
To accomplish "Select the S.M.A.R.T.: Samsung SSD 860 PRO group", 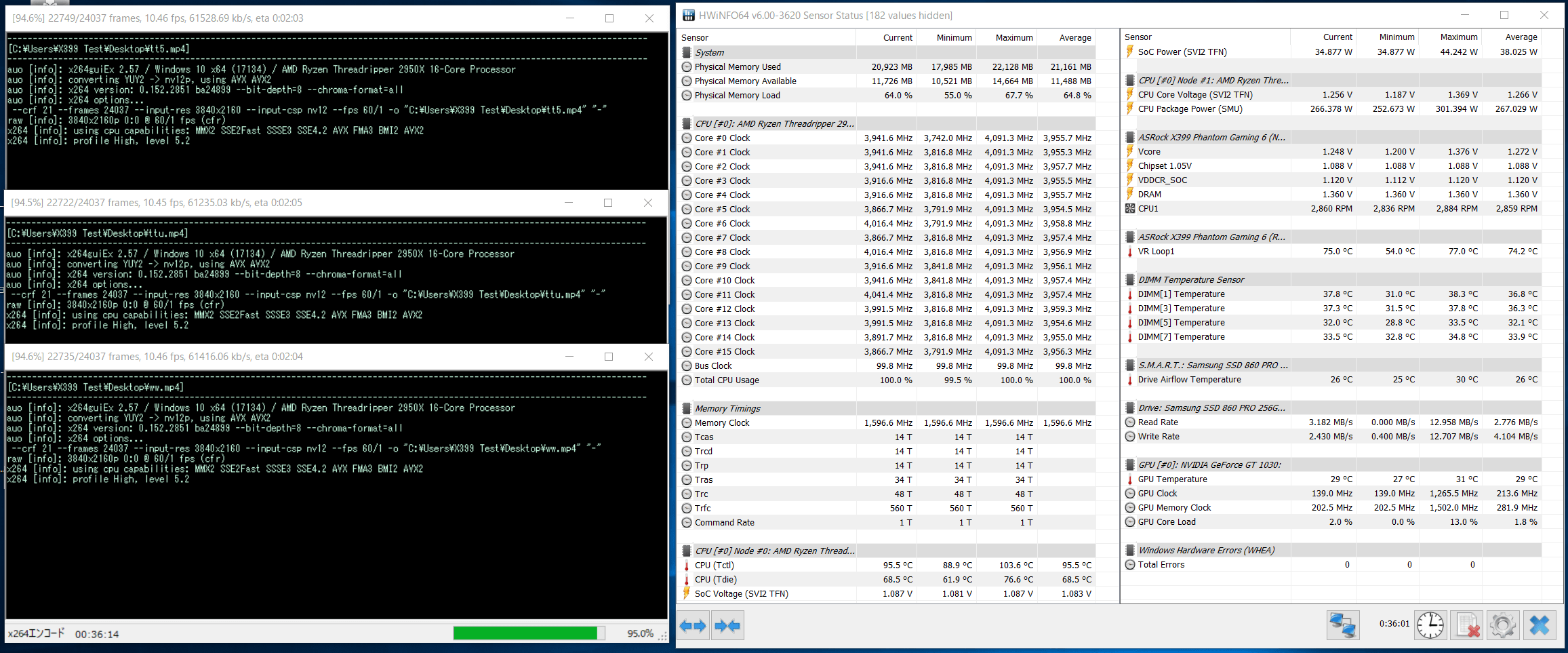I will tap(1332, 365).
